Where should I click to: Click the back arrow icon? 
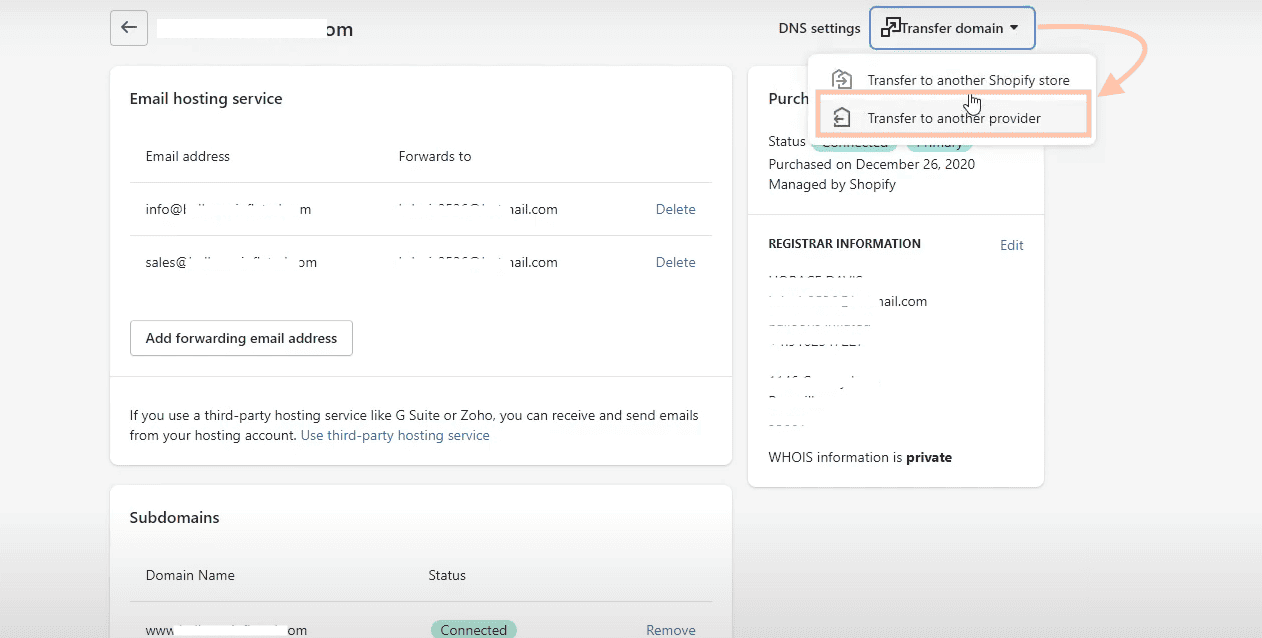point(128,27)
